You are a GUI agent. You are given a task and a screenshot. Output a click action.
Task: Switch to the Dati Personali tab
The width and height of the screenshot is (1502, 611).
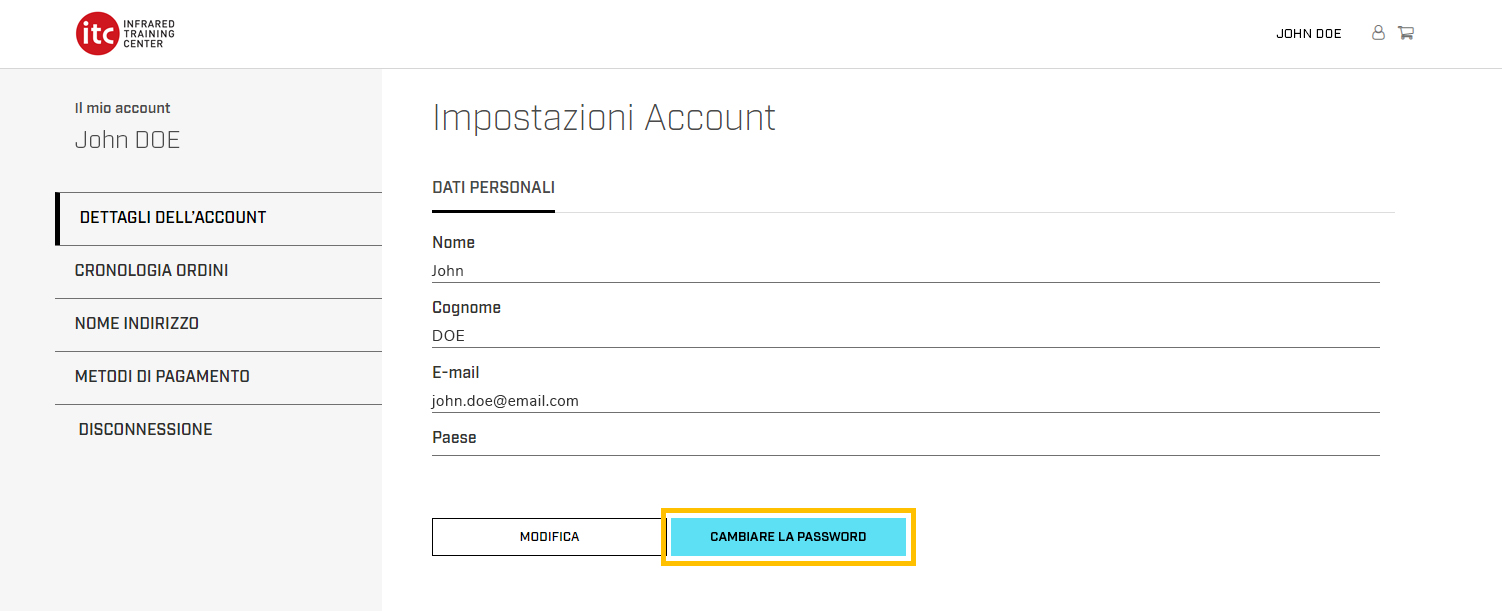pos(493,188)
